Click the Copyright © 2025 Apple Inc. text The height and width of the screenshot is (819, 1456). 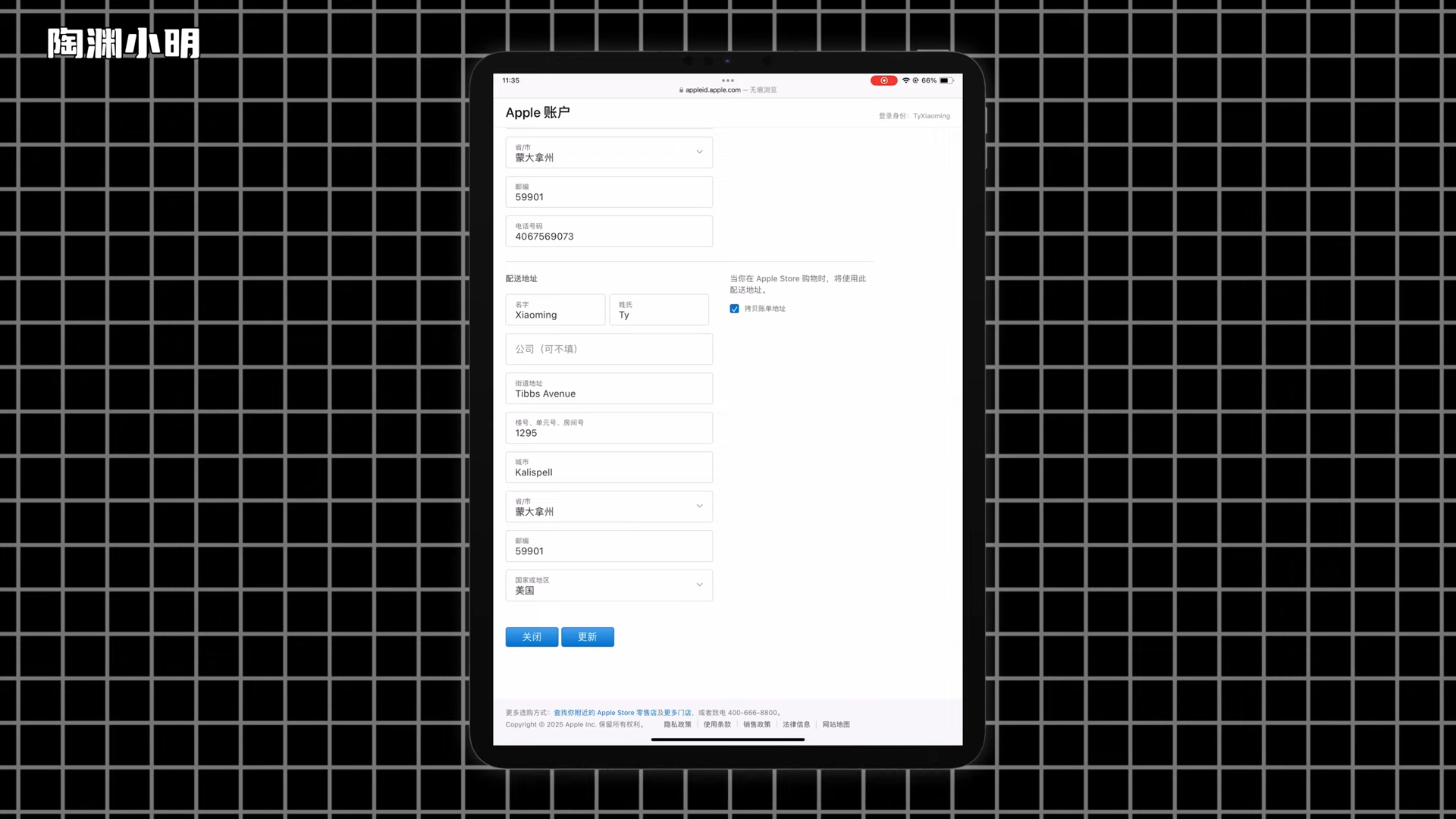coord(574,725)
